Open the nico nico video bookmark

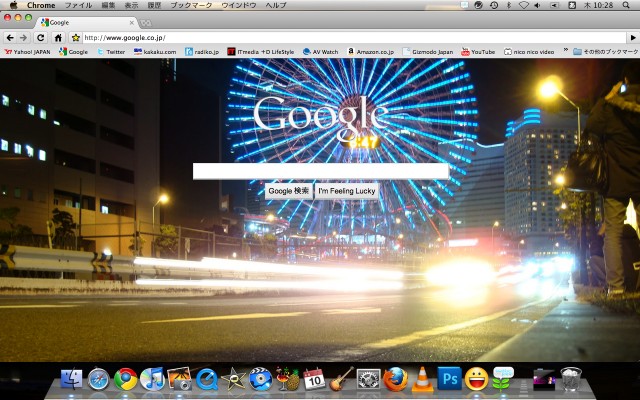[529, 52]
